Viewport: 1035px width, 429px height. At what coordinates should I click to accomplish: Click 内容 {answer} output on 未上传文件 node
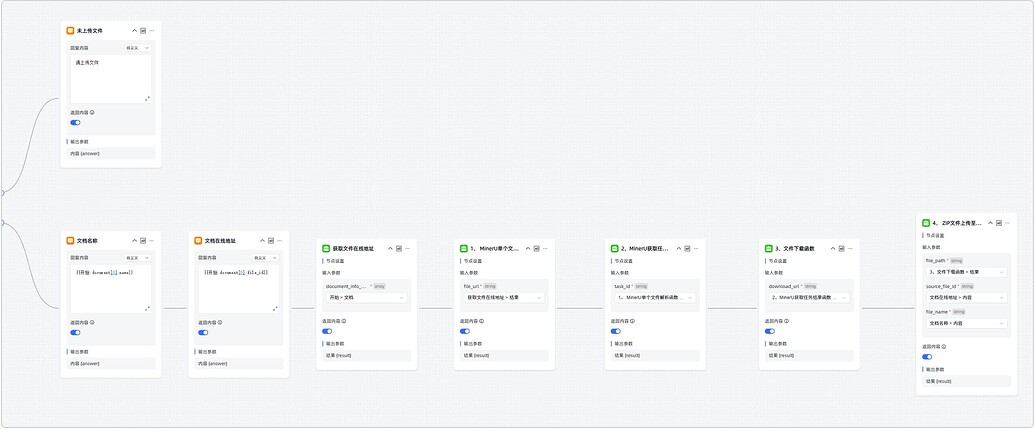[111, 153]
